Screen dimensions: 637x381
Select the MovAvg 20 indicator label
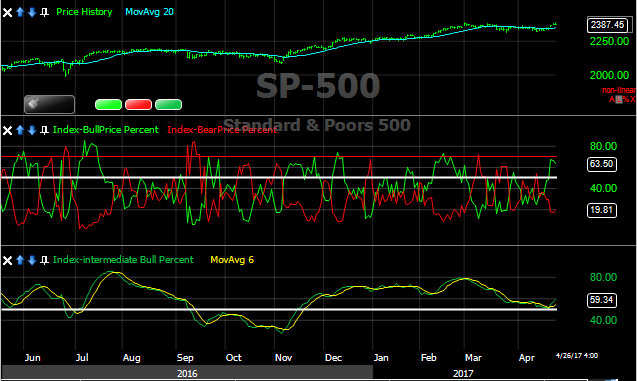[x=150, y=12]
